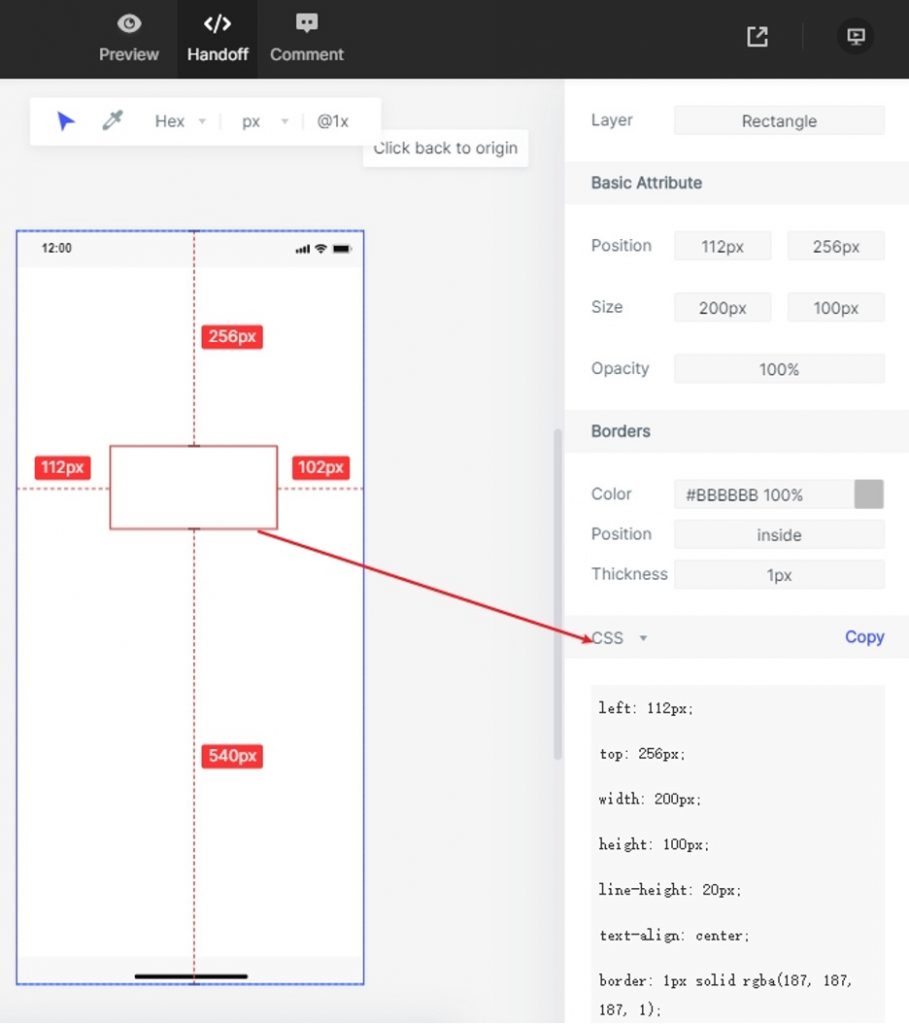Switch to the Comment tab

point(305,39)
